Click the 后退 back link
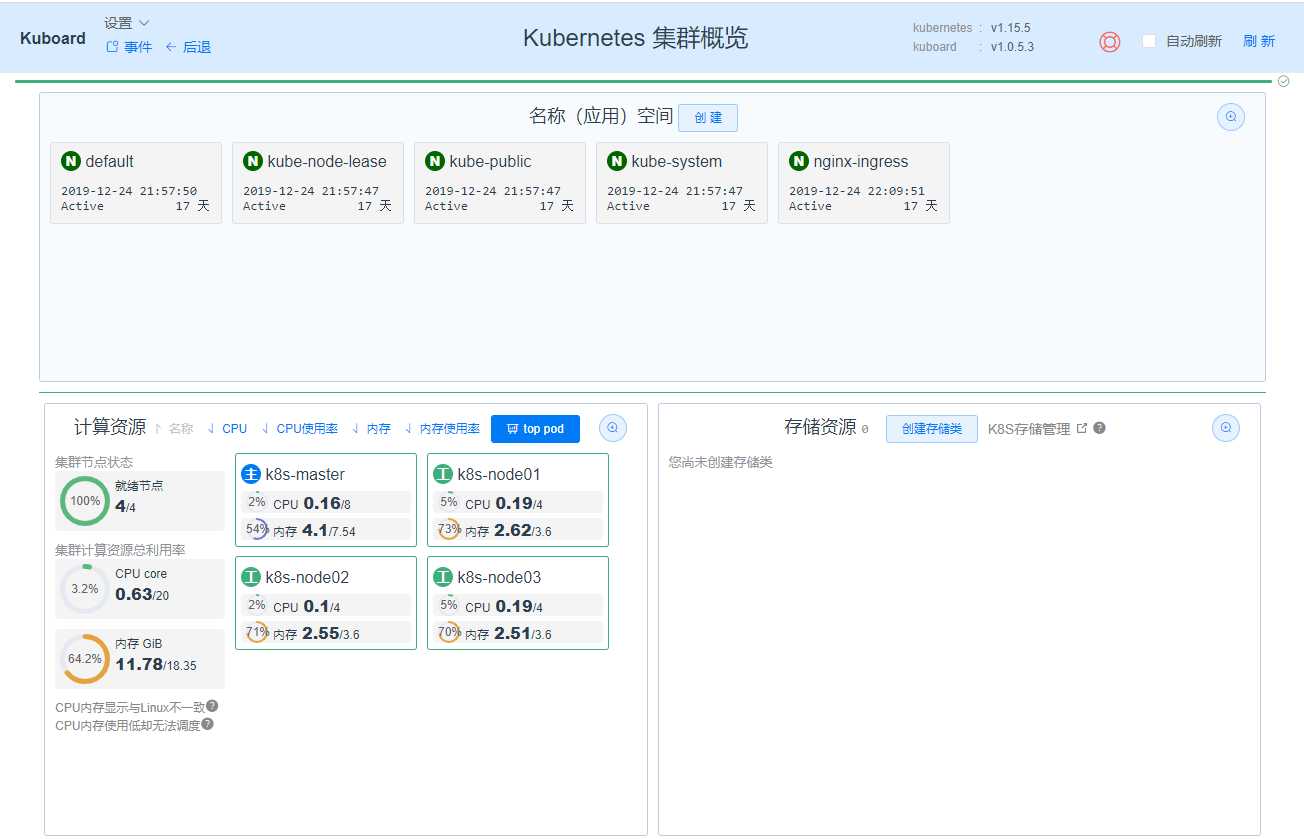This screenshot has height=839, width=1304. pyautogui.click(x=188, y=47)
